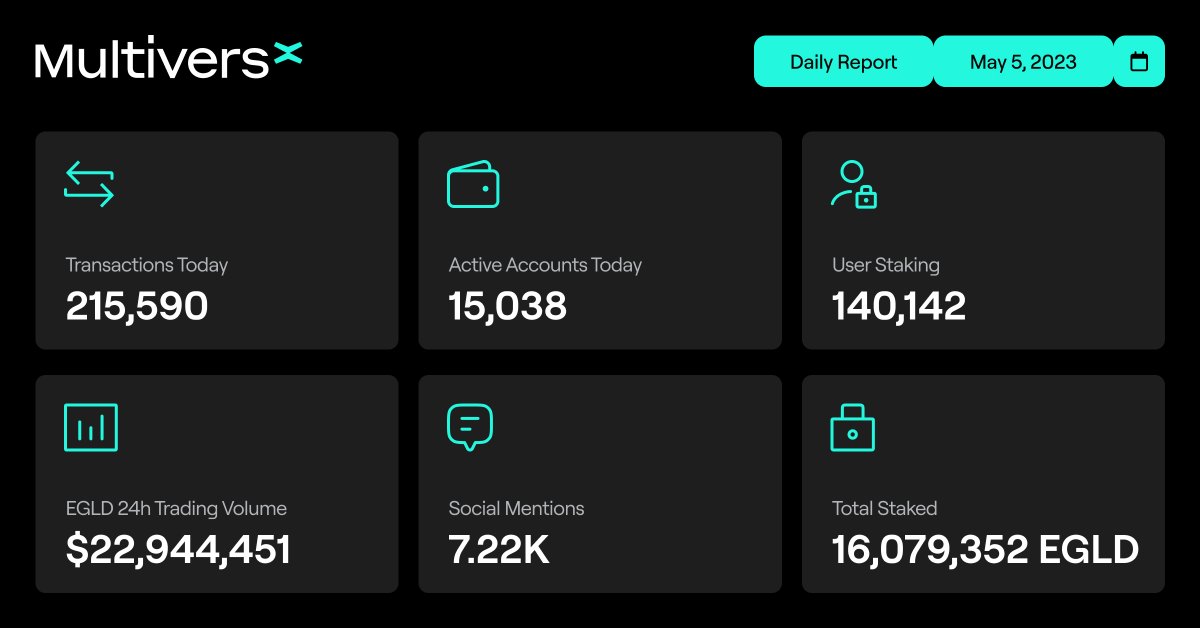Click the padlock icon for Total Staked

pyautogui.click(x=853, y=427)
